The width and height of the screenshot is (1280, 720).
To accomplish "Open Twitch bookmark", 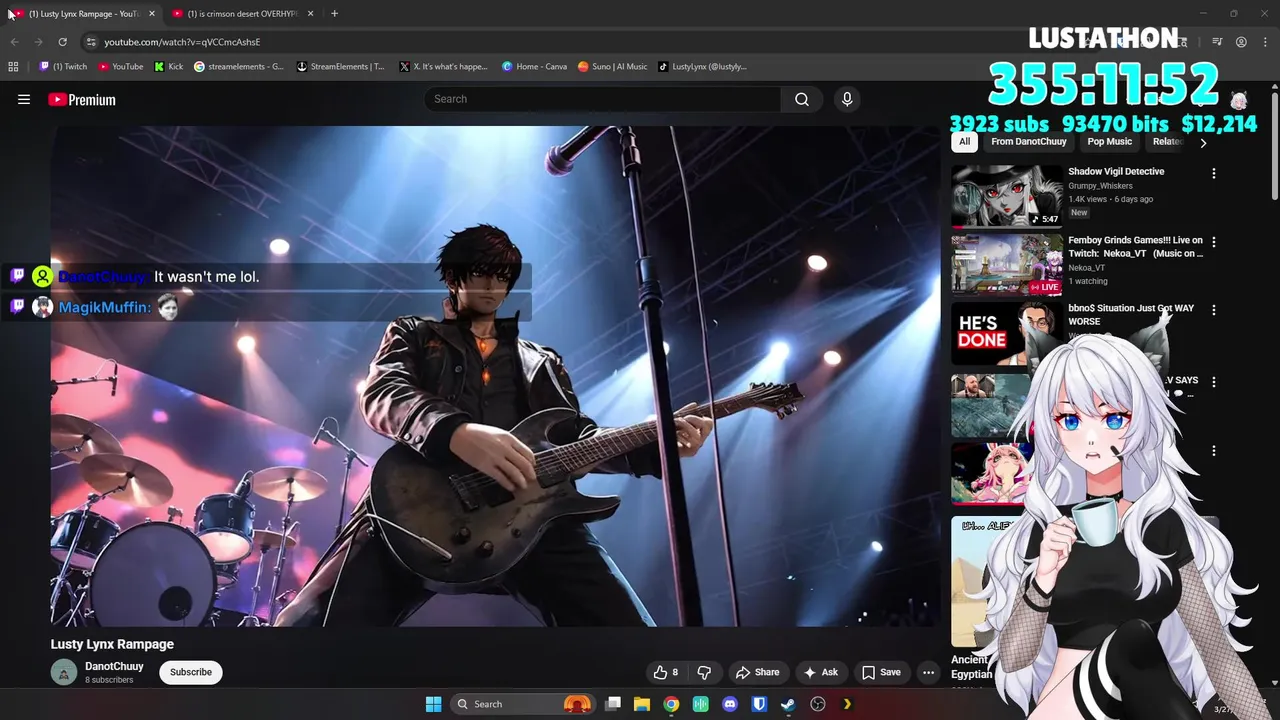I will pos(62,67).
